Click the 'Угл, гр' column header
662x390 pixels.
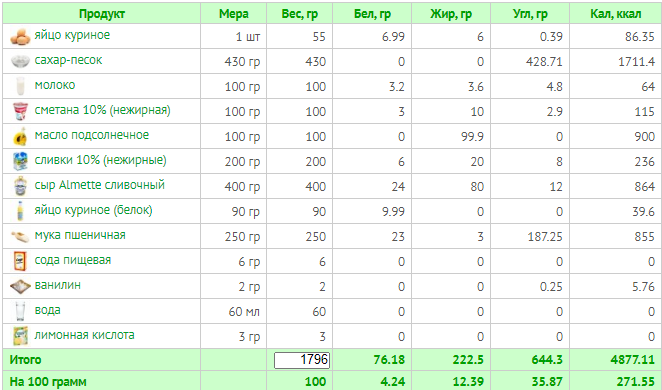click(x=530, y=14)
